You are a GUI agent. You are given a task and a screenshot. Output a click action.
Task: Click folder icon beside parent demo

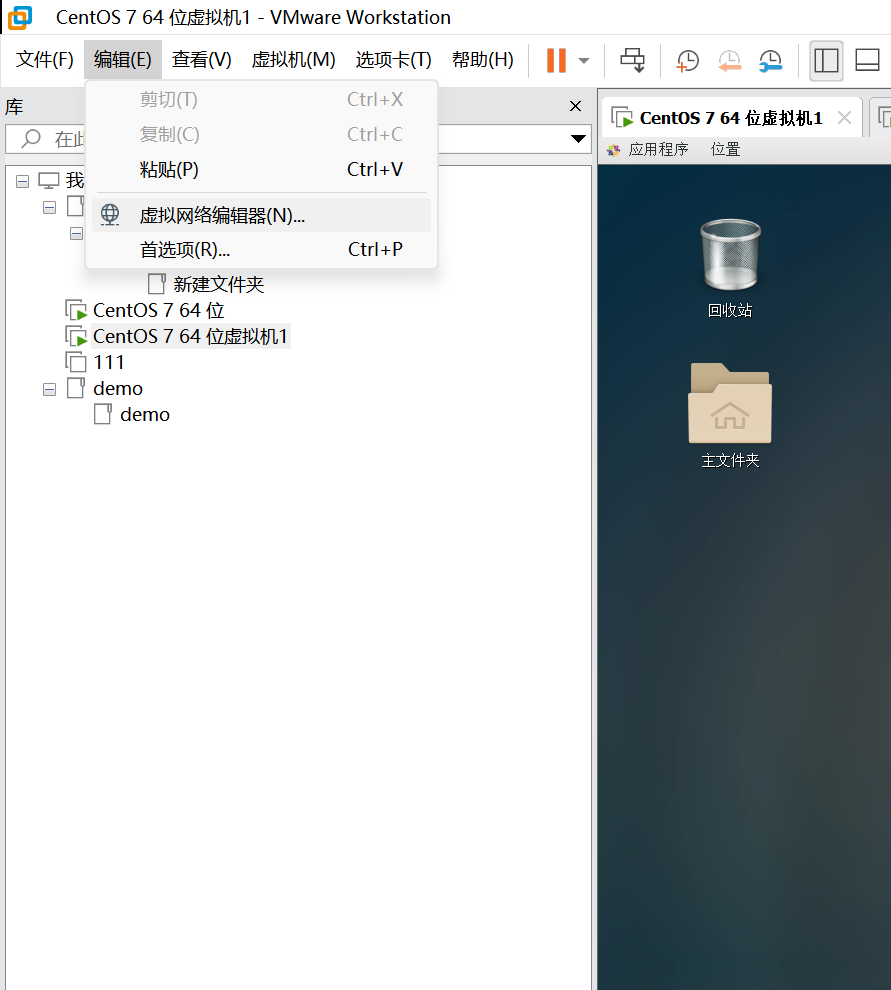76,388
